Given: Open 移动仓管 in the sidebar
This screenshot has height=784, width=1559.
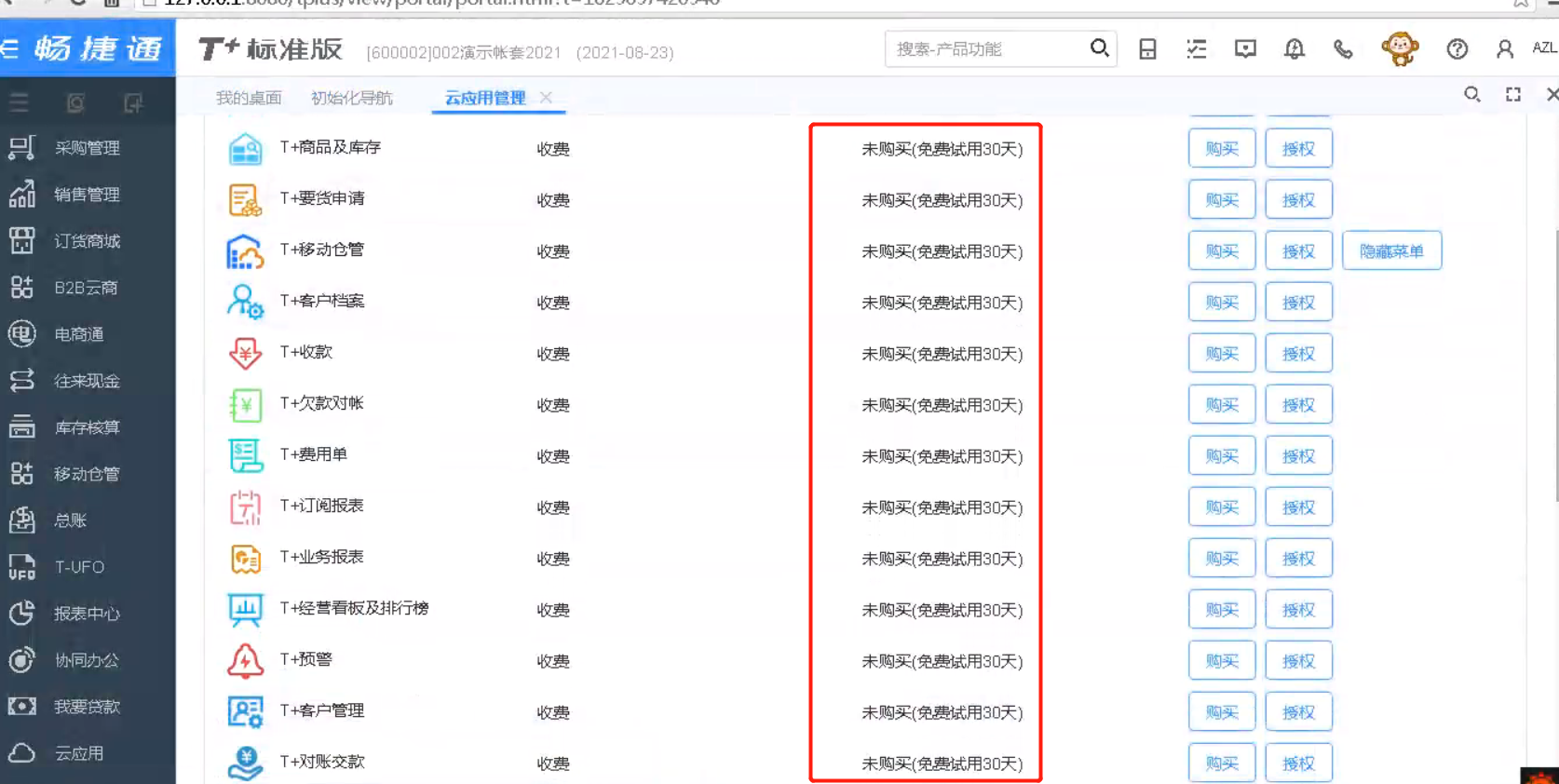Looking at the screenshot, I should click(87, 474).
